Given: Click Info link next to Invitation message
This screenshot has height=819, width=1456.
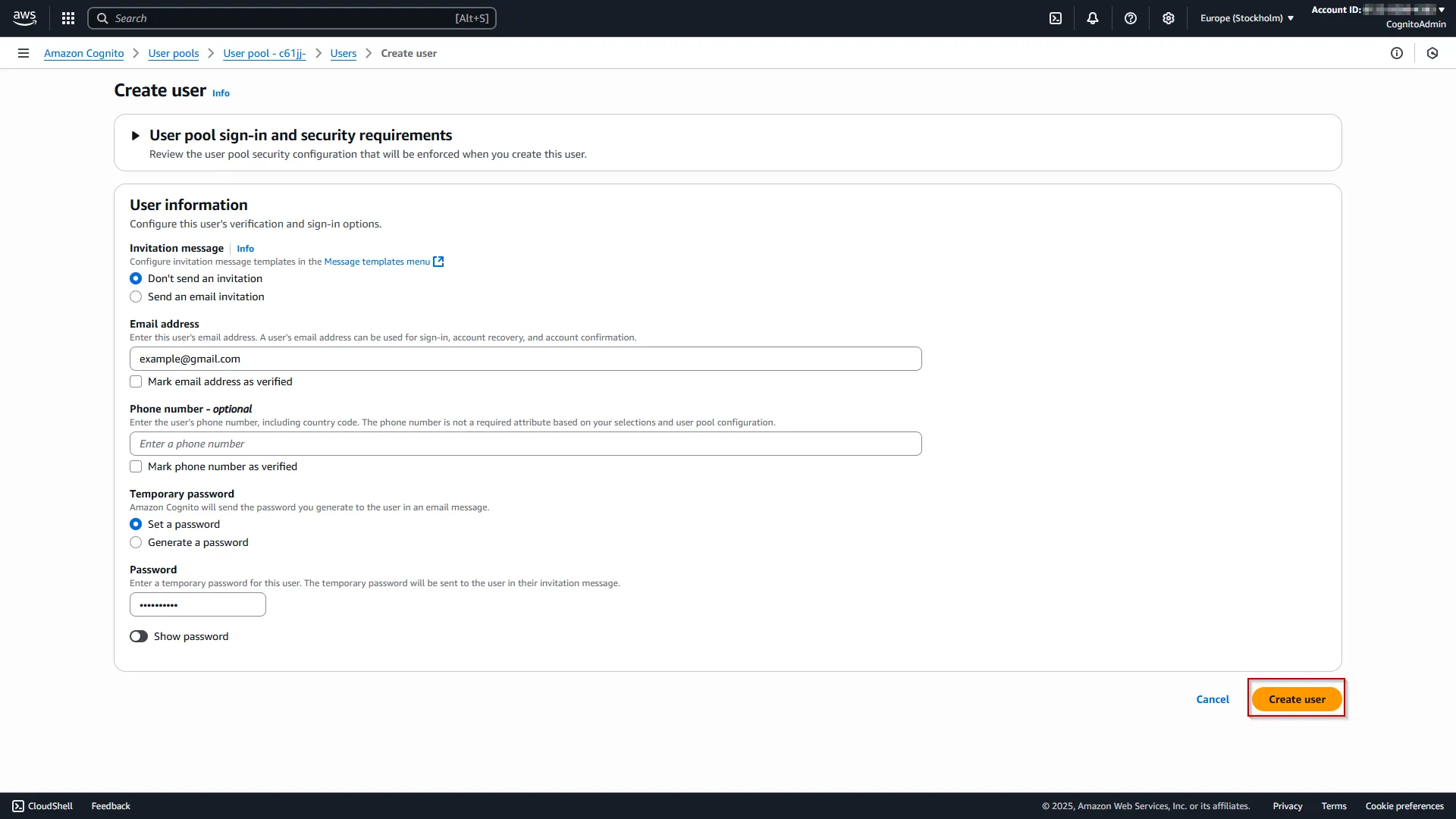Looking at the screenshot, I should (245, 249).
